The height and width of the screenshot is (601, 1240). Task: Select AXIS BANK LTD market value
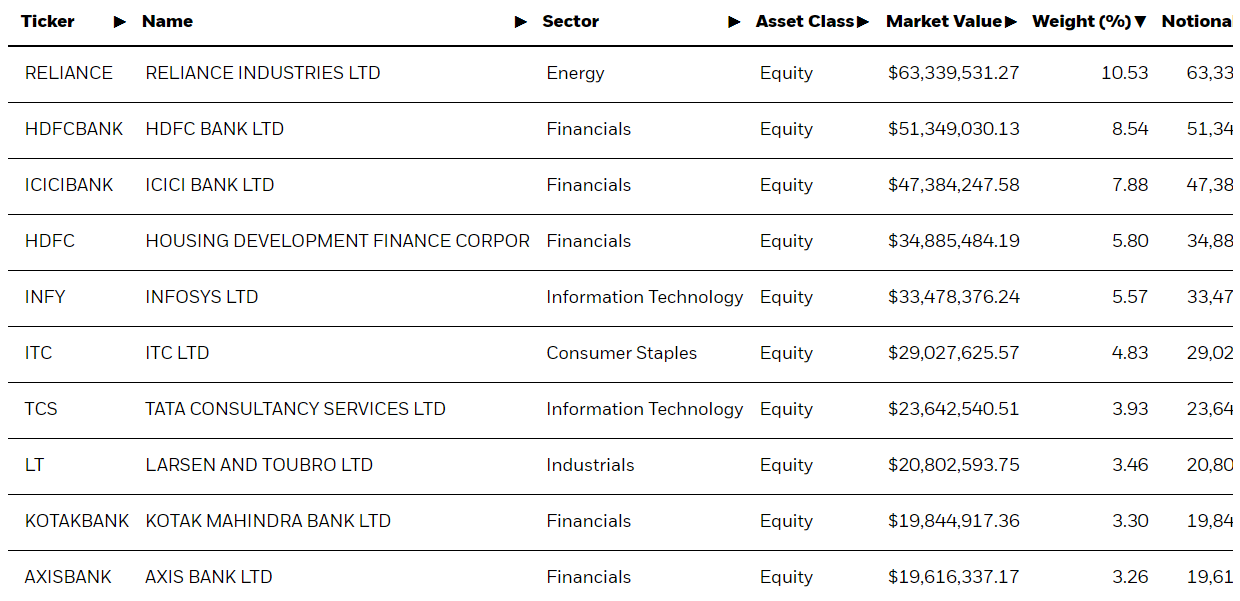(x=954, y=577)
